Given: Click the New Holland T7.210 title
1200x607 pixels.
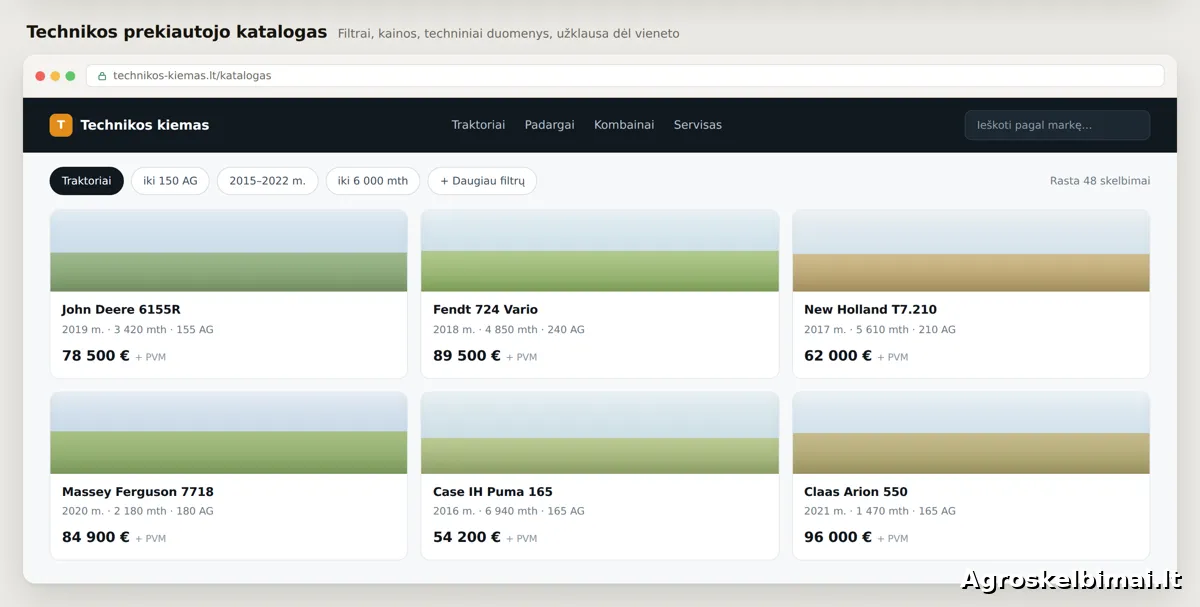Looking at the screenshot, I should click(x=870, y=310).
